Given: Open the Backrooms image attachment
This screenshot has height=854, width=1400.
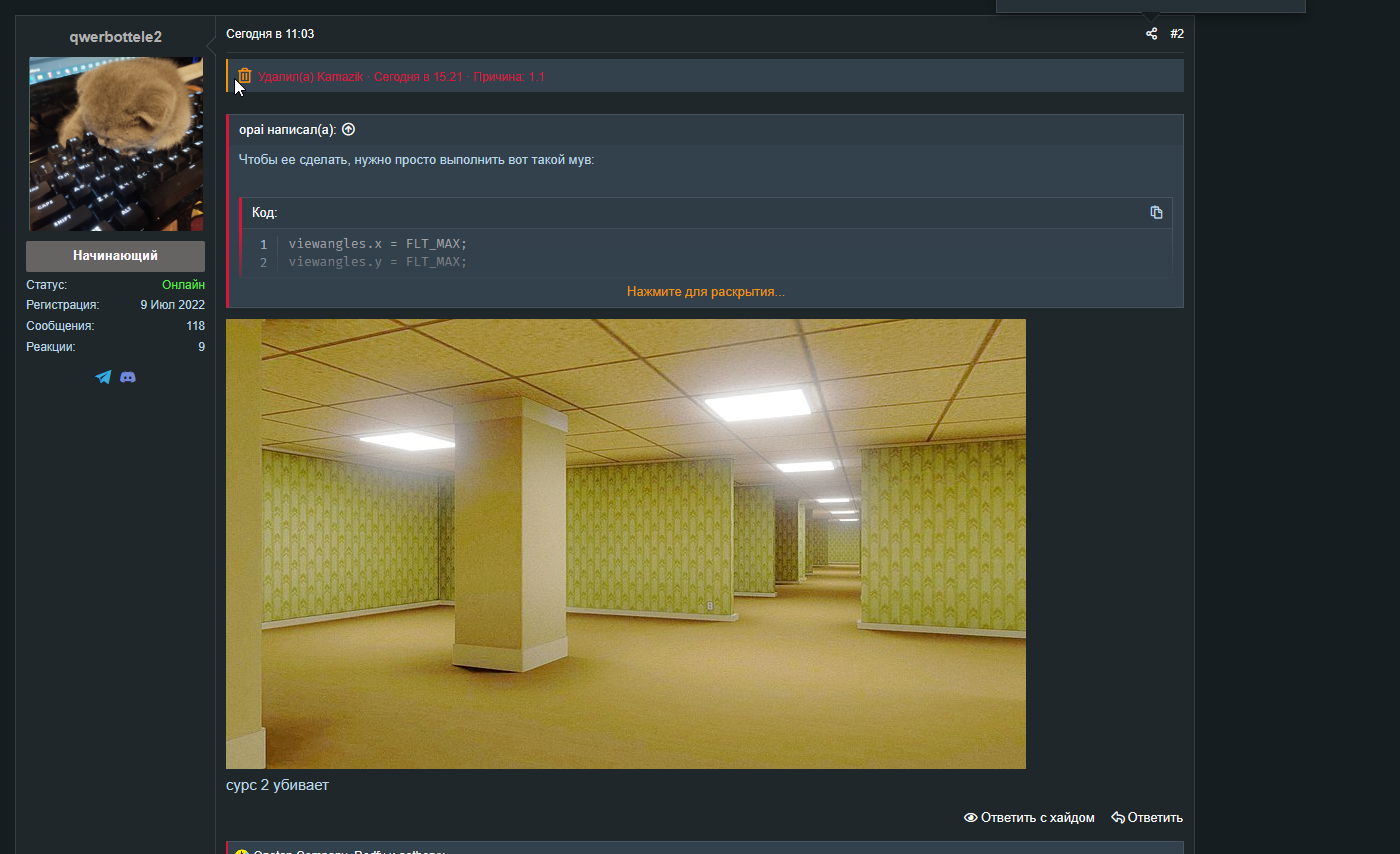Looking at the screenshot, I should pos(625,543).
